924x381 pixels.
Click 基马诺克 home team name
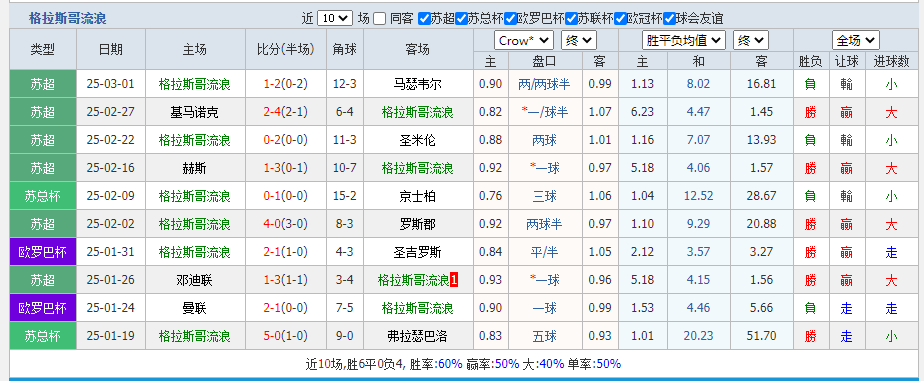[194, 112]
